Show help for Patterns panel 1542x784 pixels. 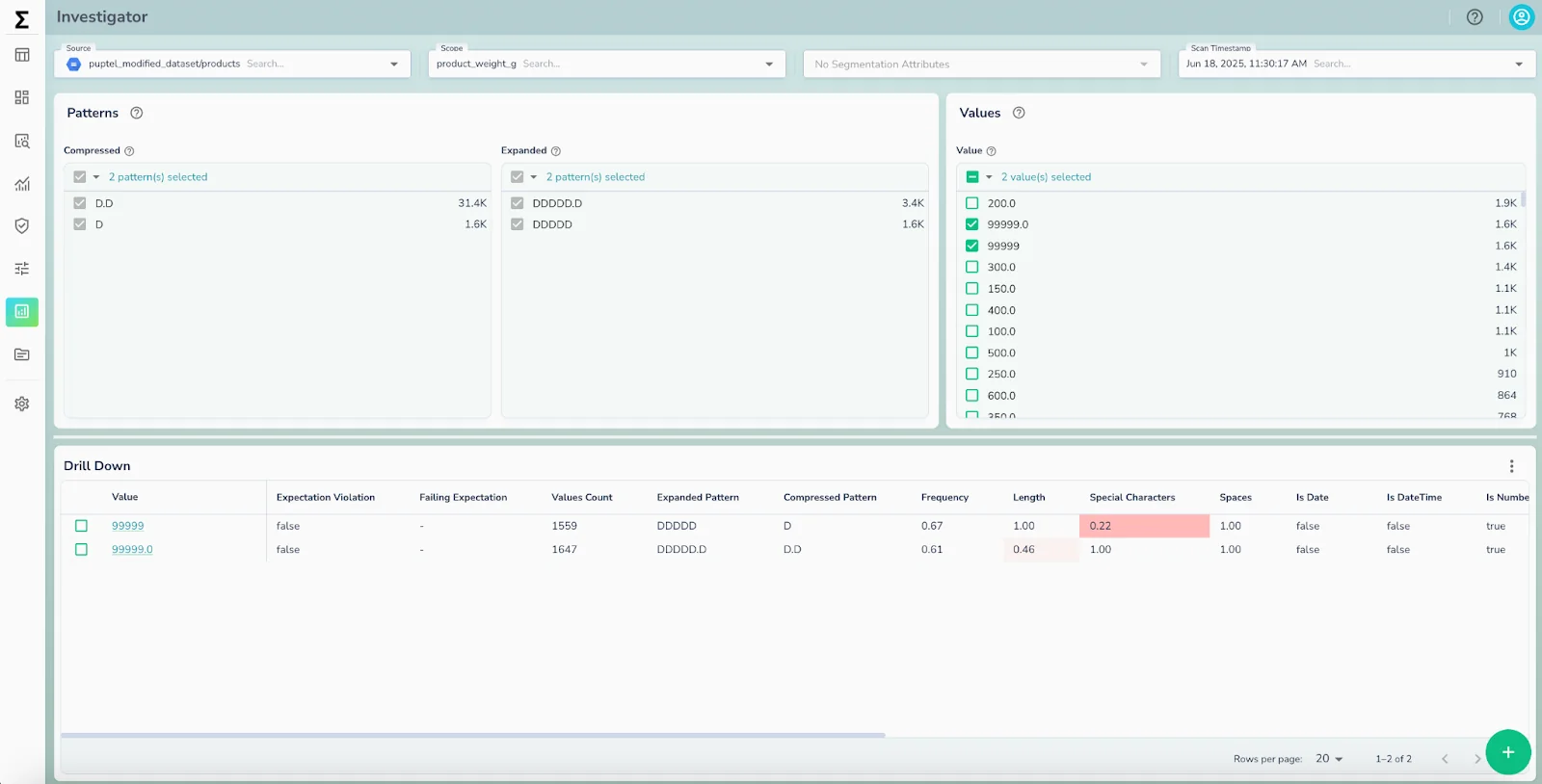(137, 113)
